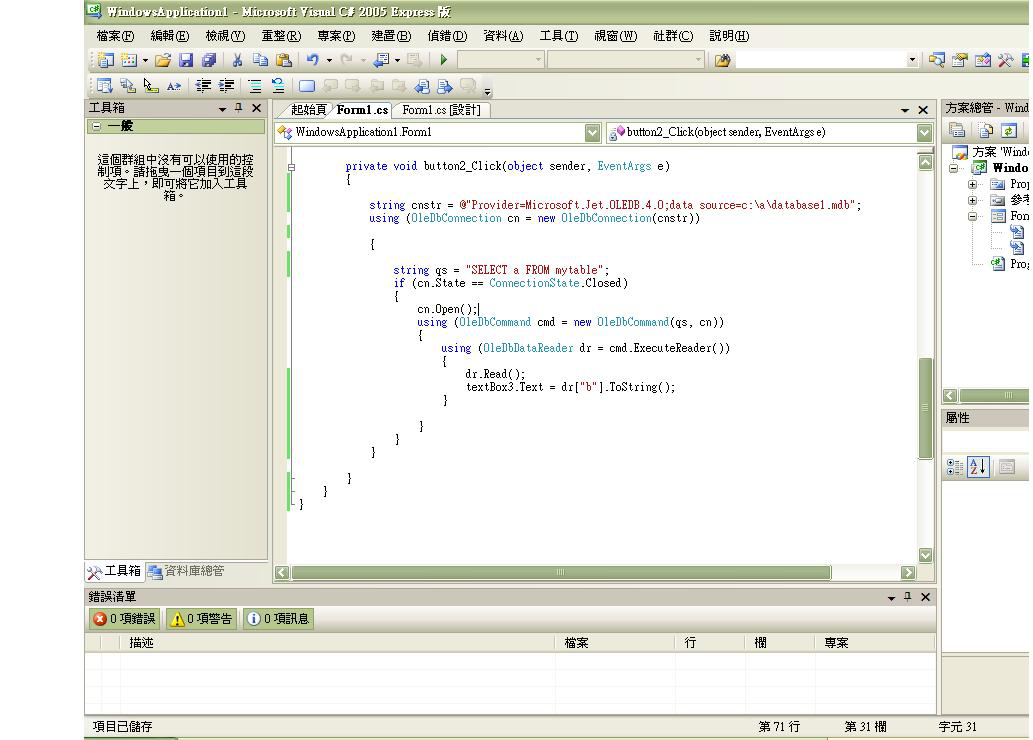Collapse the Form1.cs node in Solution Explorer
This screenshot has height=740, width=1033.
click(972, 216)
